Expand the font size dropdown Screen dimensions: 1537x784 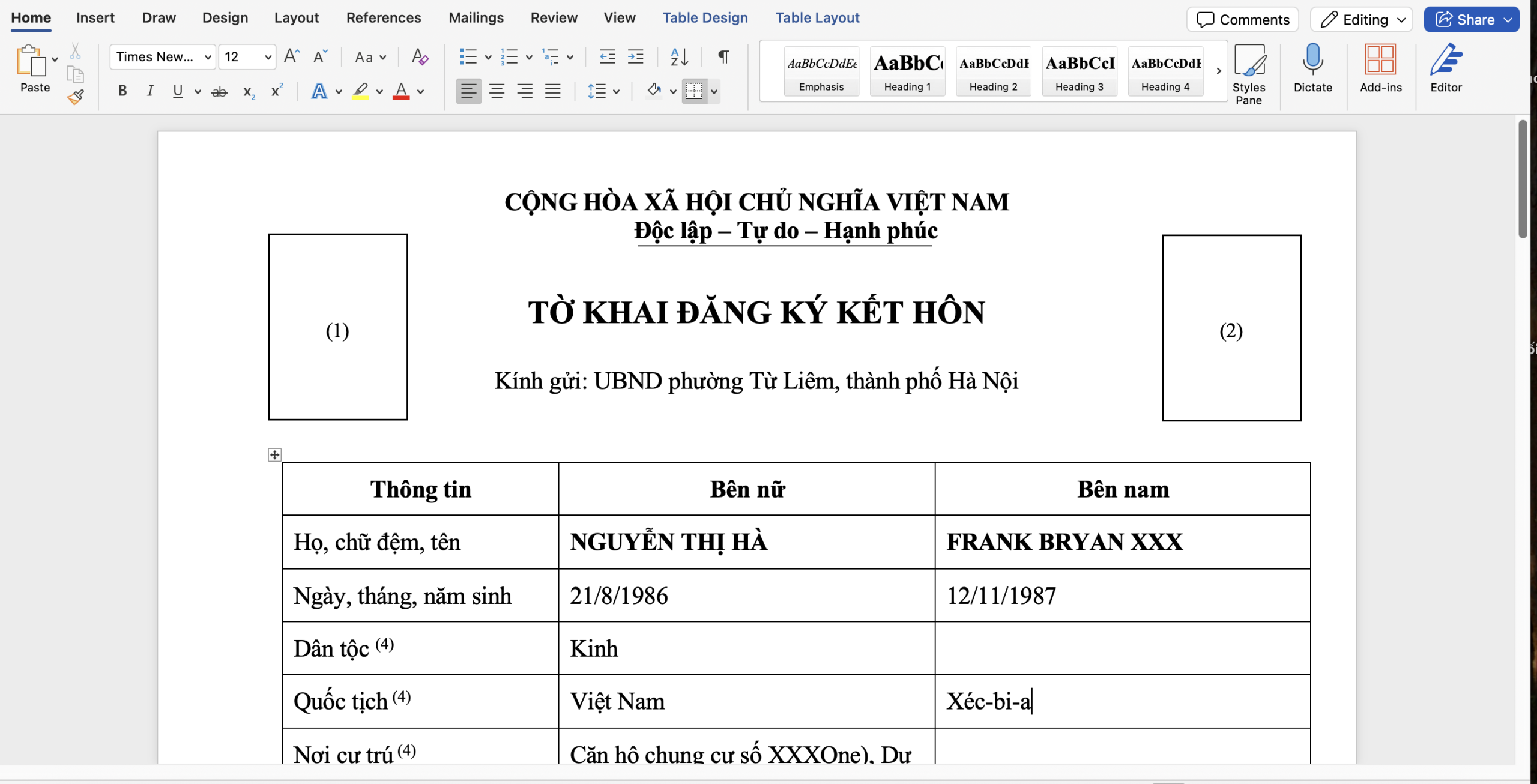[x=268, y=57]
